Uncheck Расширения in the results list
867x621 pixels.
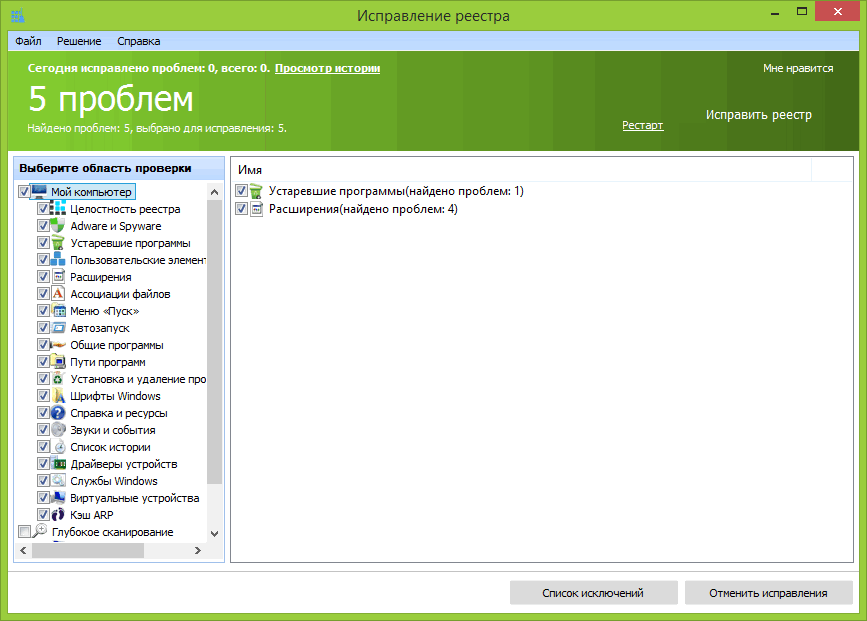241,209
